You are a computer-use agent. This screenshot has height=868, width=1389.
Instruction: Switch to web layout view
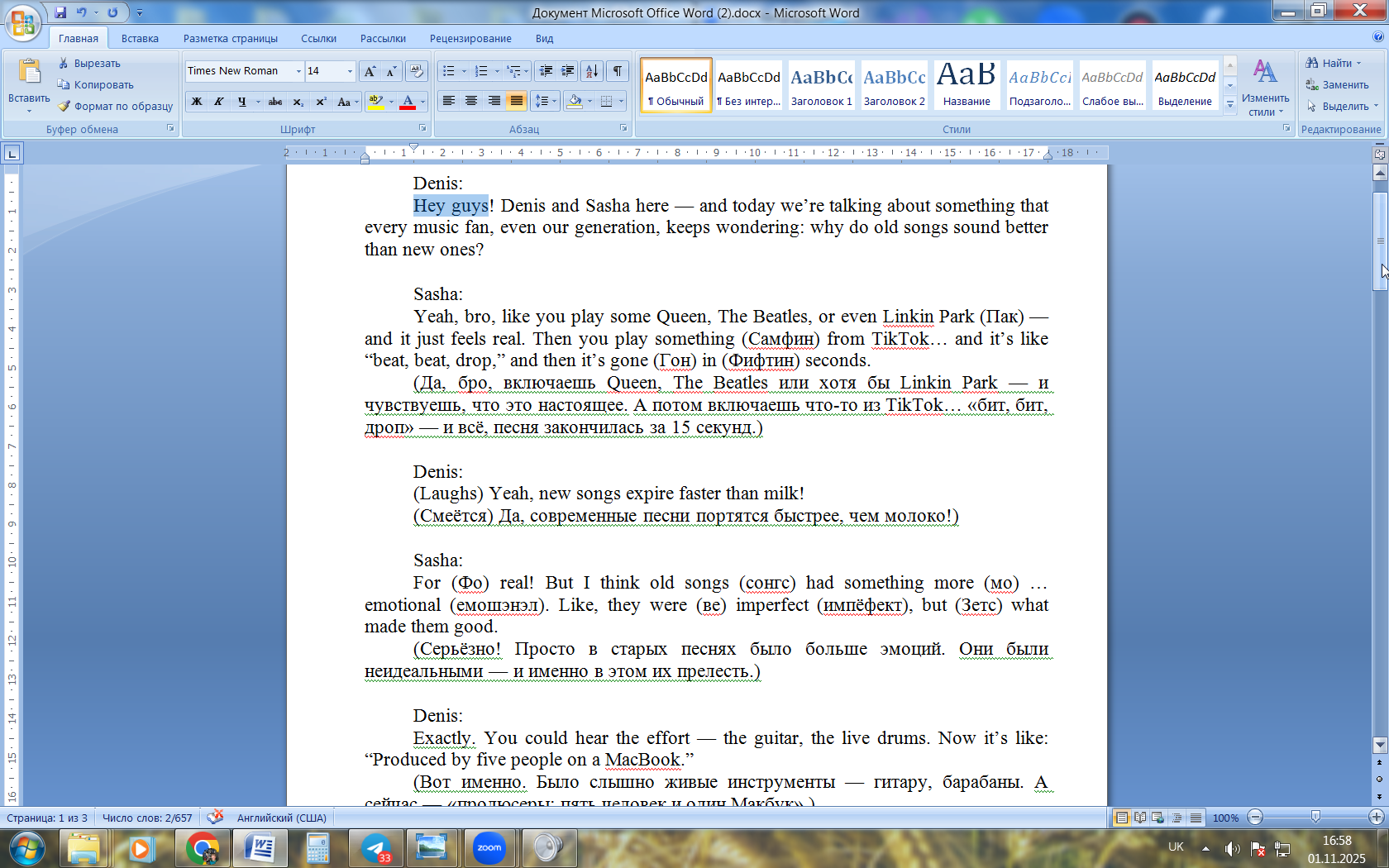(1158, 818)
